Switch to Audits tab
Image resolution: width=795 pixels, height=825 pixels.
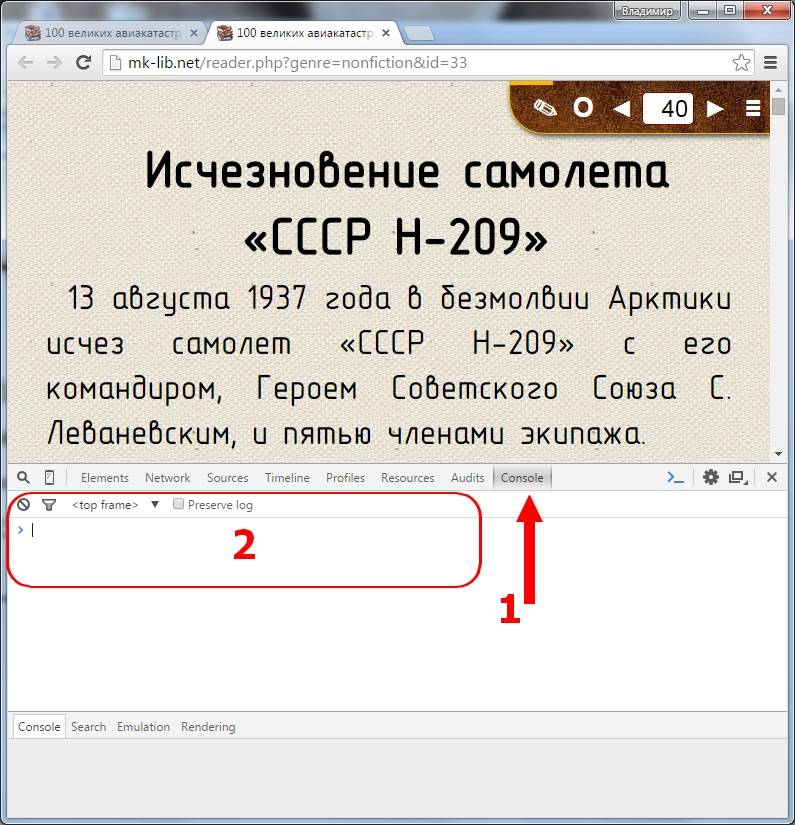pyautogui.click(x=467, y=478)
